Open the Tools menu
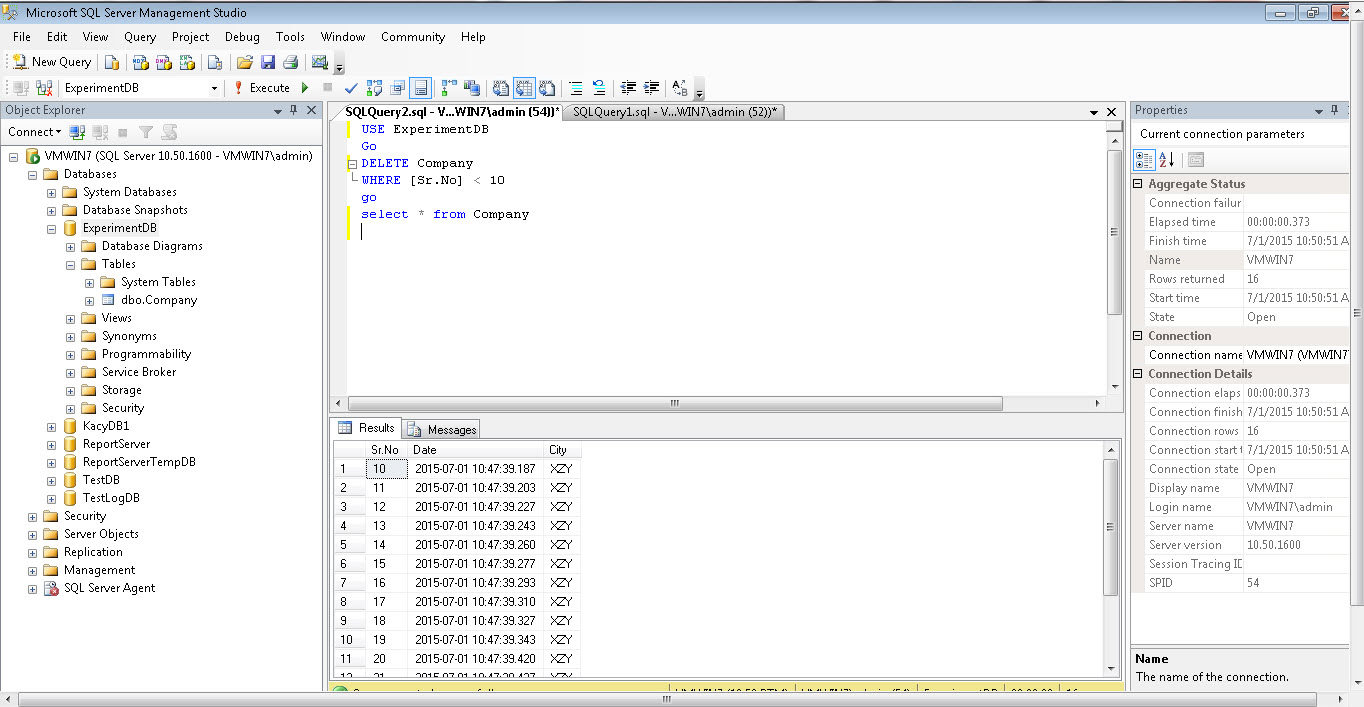The height and width of the screenshot is (707, 1364). (x=290, y=37)
